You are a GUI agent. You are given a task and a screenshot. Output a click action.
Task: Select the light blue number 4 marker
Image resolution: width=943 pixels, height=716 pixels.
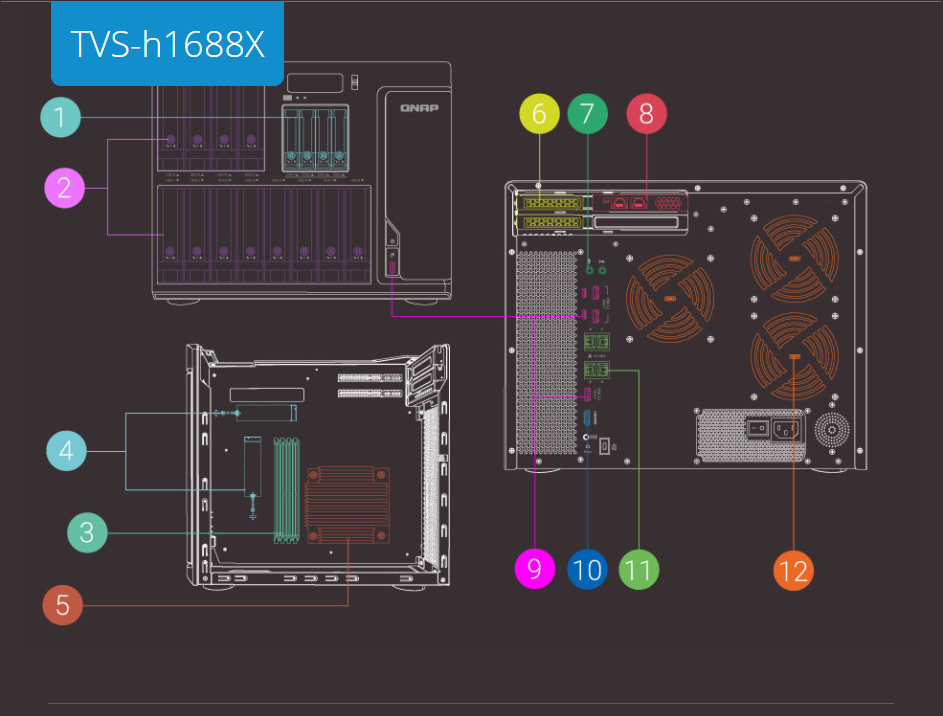[x=66, y=451]
